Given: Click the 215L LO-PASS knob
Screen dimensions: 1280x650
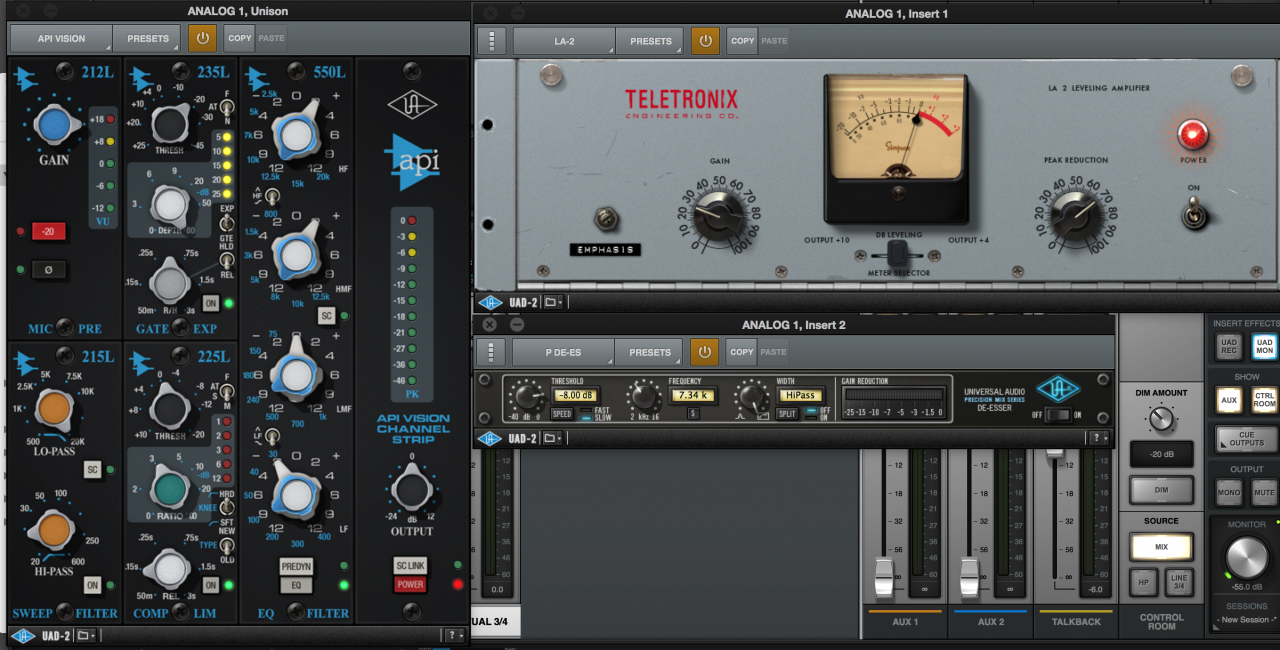Looking at the screenshot, I should pyautogui.click(x=54, y=407).
